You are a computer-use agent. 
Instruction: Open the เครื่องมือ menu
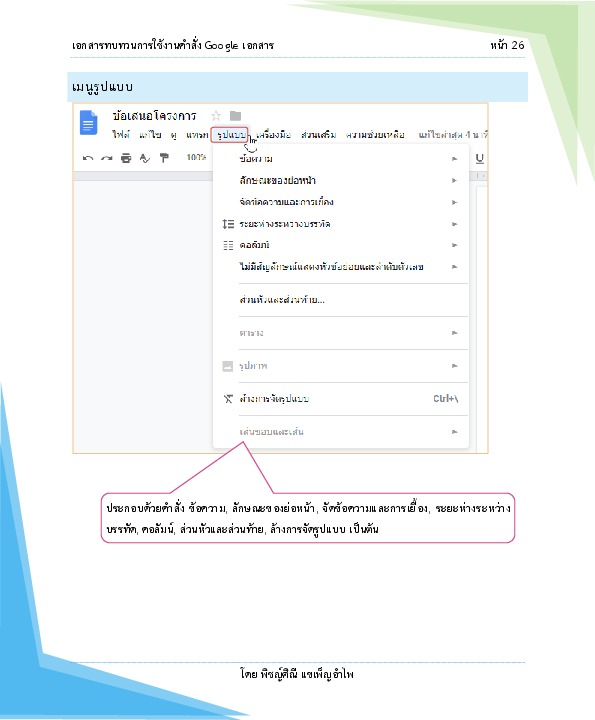(274, 135)
